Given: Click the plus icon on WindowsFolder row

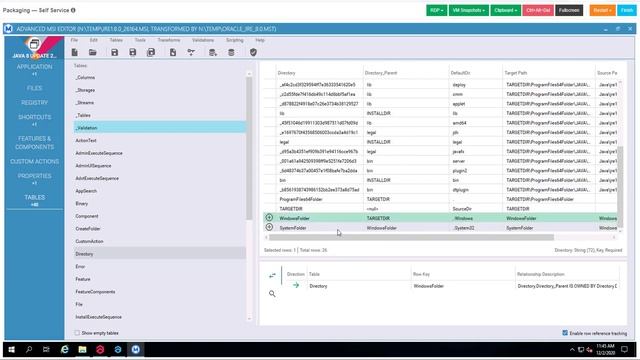Looking at the screenshot, I should [269, 218].
